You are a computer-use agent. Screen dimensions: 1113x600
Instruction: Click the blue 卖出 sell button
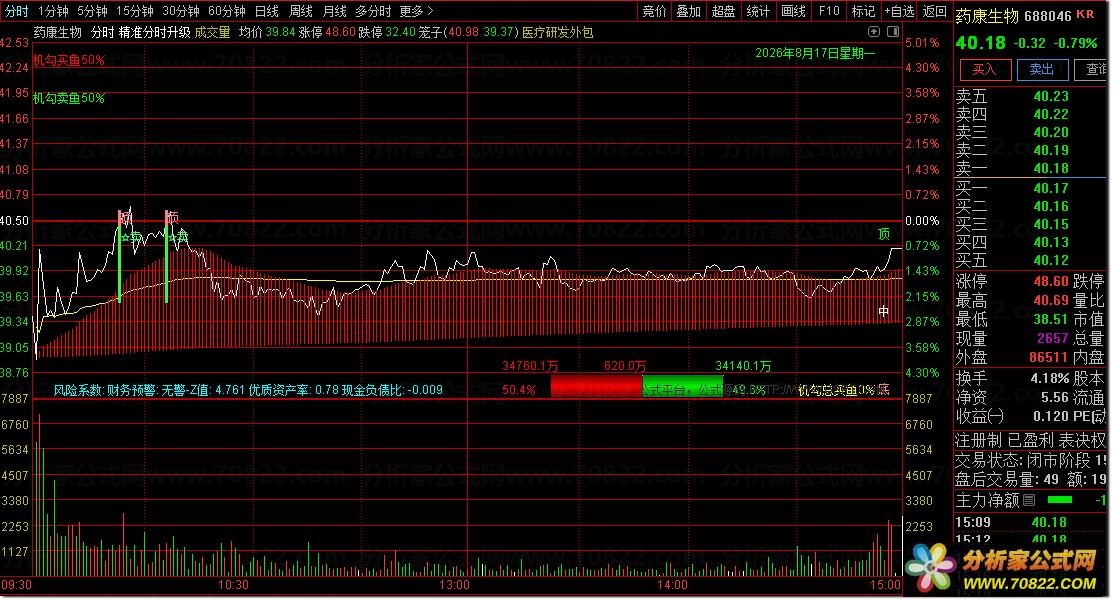tap(1041, 69)
